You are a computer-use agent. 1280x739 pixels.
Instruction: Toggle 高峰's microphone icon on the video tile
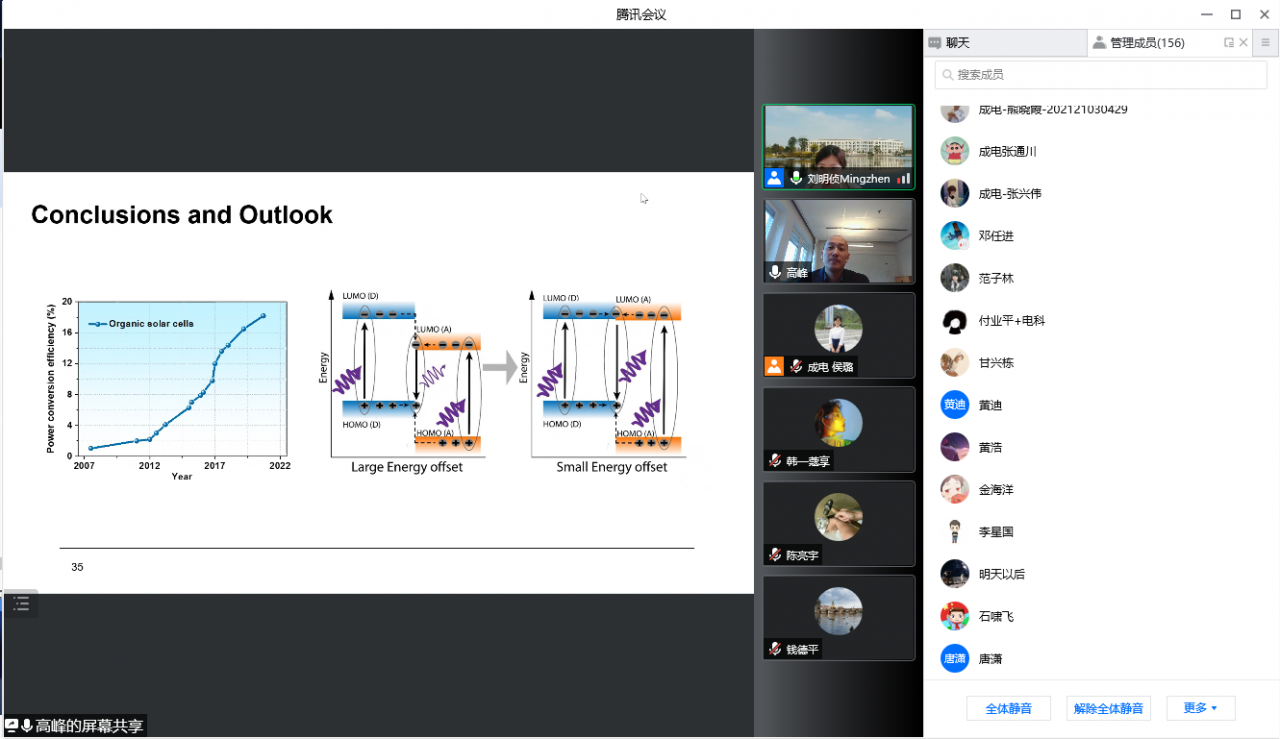click(775, 272)
